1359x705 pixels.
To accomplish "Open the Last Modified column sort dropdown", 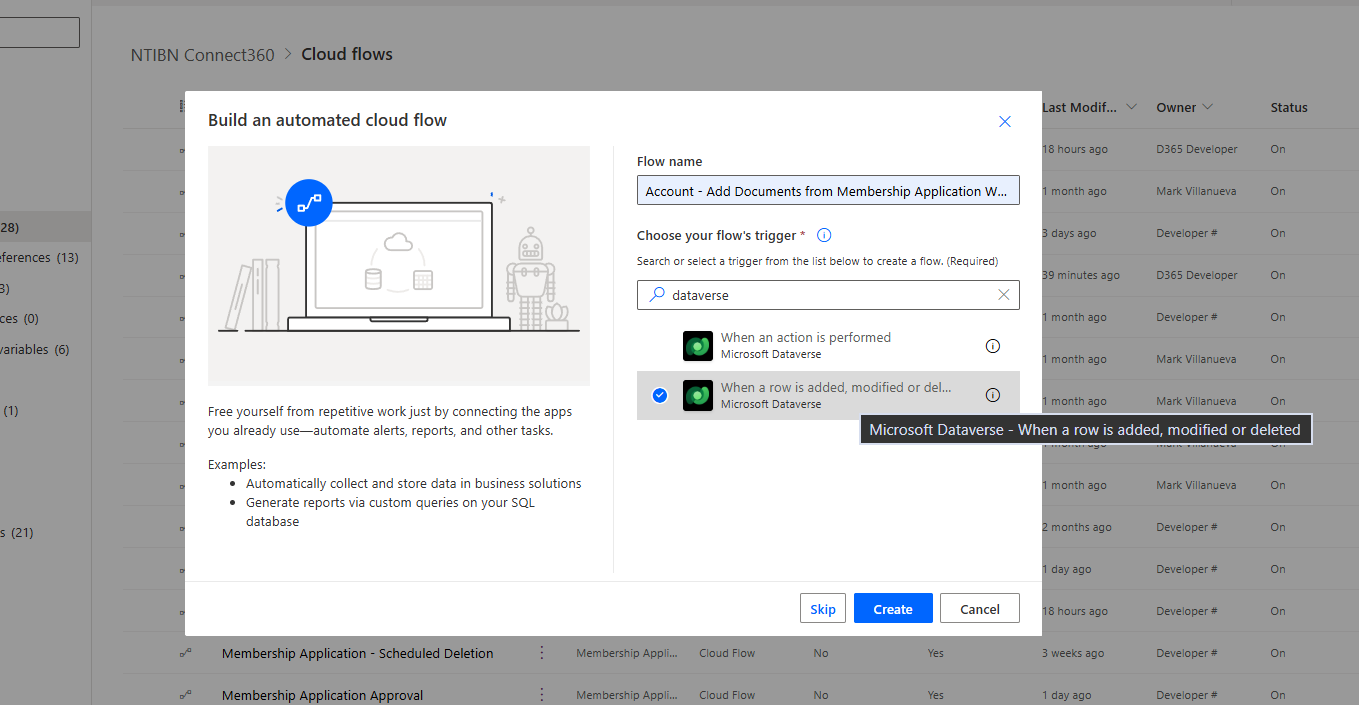I will pyautogui.click(x=1131, y=107).
